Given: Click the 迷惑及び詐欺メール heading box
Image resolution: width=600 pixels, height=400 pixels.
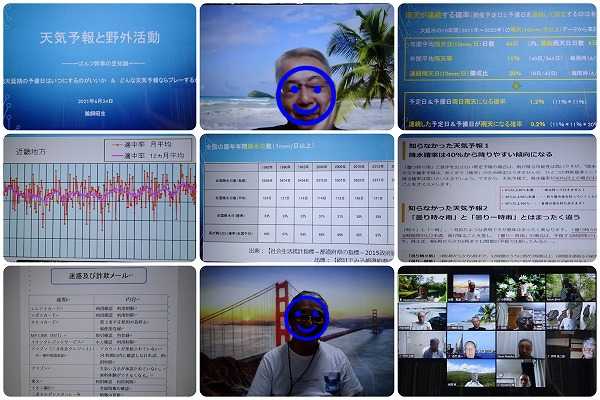Looking at the screenshot, I should pyautogui.click(x=99, y=276).
